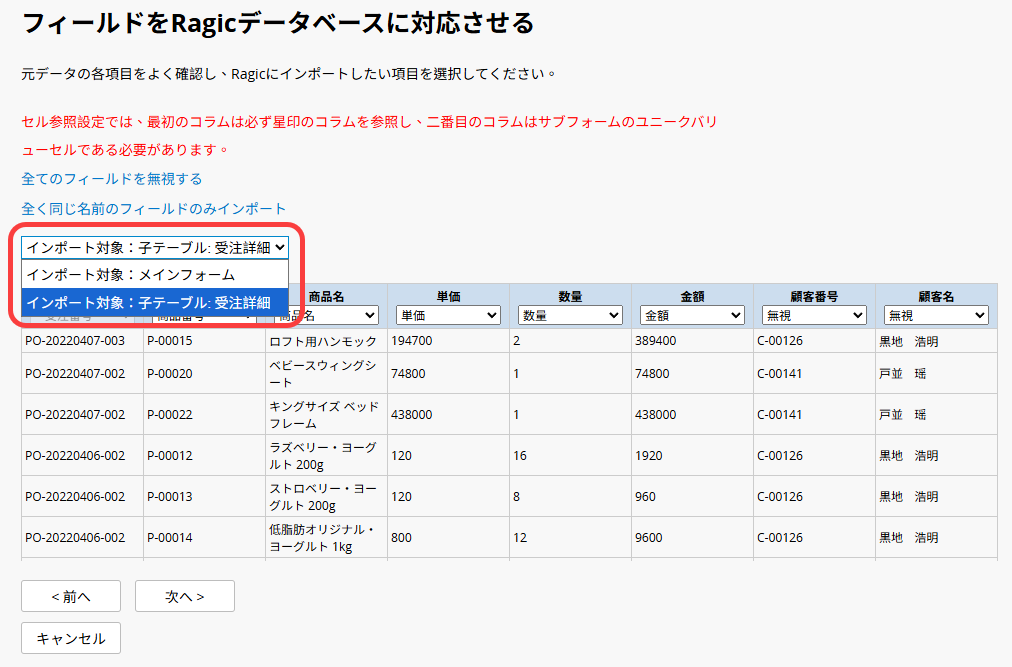Open the 数量 column mapping dropdown
Image resolution: width=1012 pixels, height=667 pixels.
click(x=570, y=315)
